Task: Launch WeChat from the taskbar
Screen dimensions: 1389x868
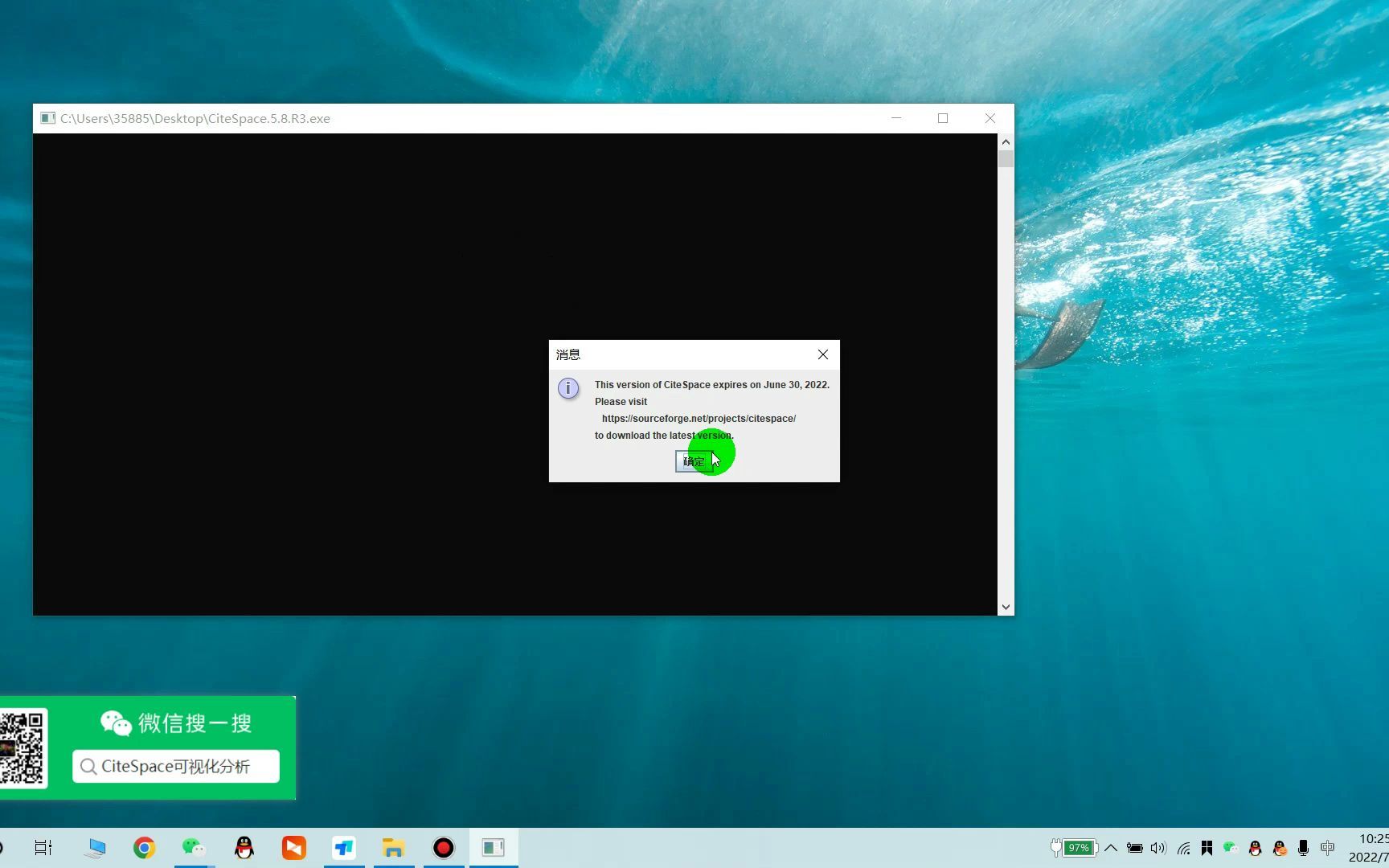Action: pyautogui.click(x=193, y=847)
